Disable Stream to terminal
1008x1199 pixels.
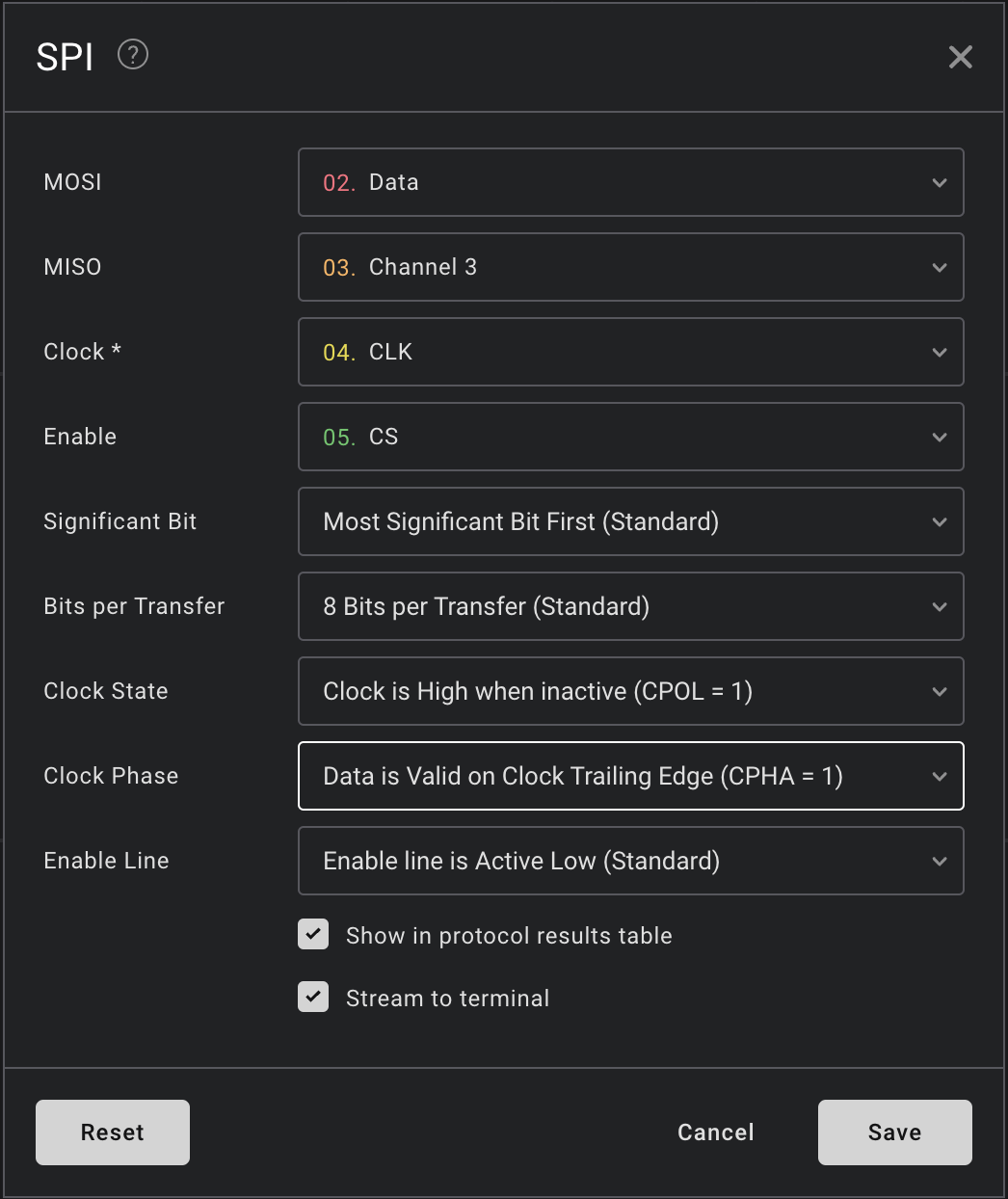click(312, 997)
